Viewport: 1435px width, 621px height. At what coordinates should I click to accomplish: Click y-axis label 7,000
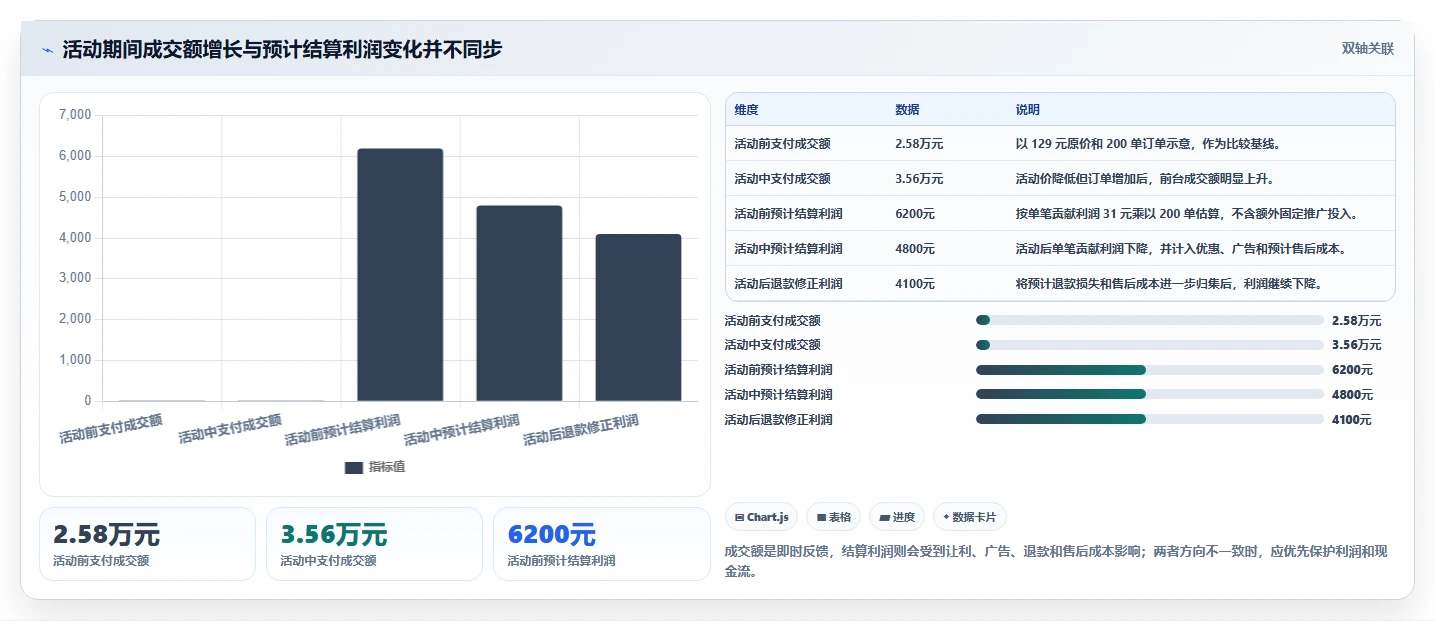coord(75,115)
